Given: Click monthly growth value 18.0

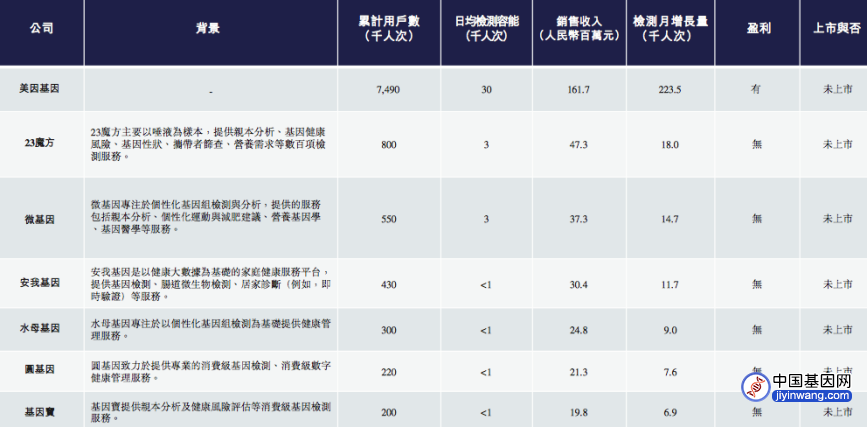Looking at the screenshot, I should 670,145.
